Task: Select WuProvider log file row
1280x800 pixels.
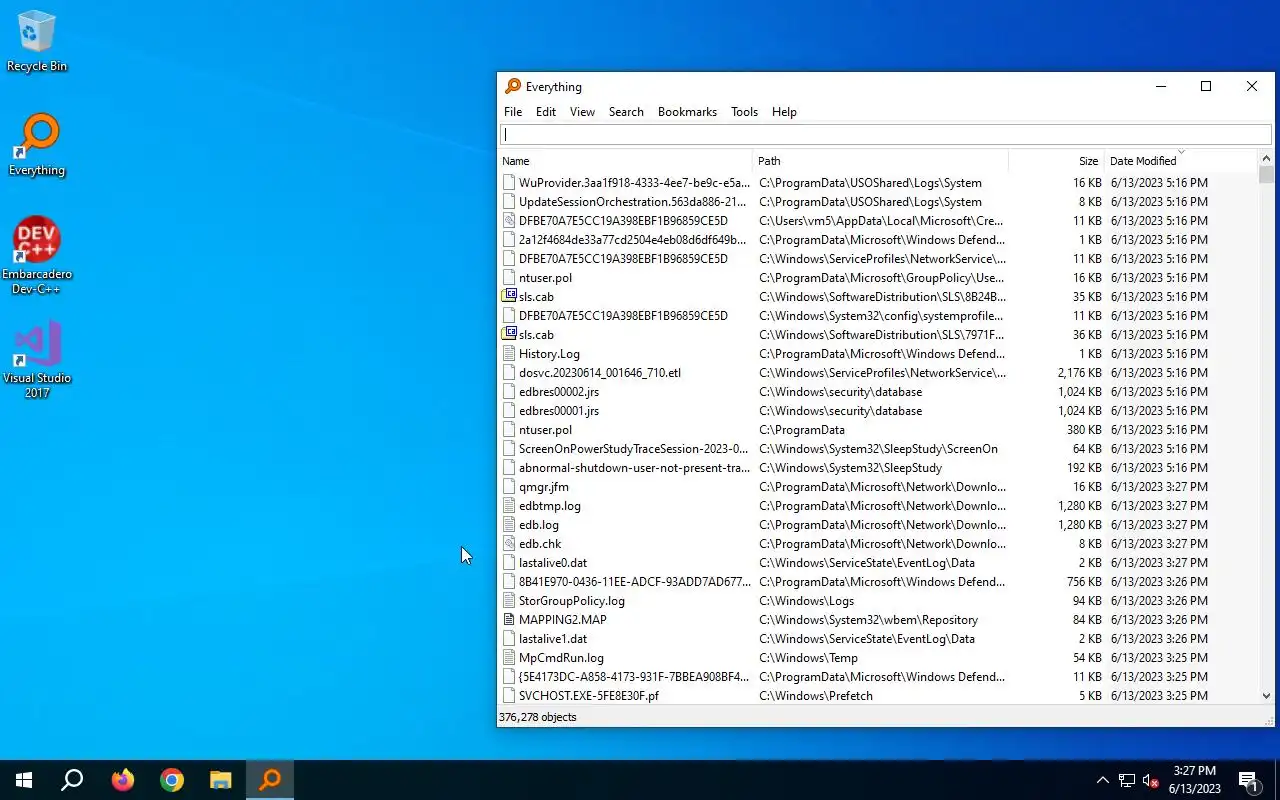Action: coord(878,183)
